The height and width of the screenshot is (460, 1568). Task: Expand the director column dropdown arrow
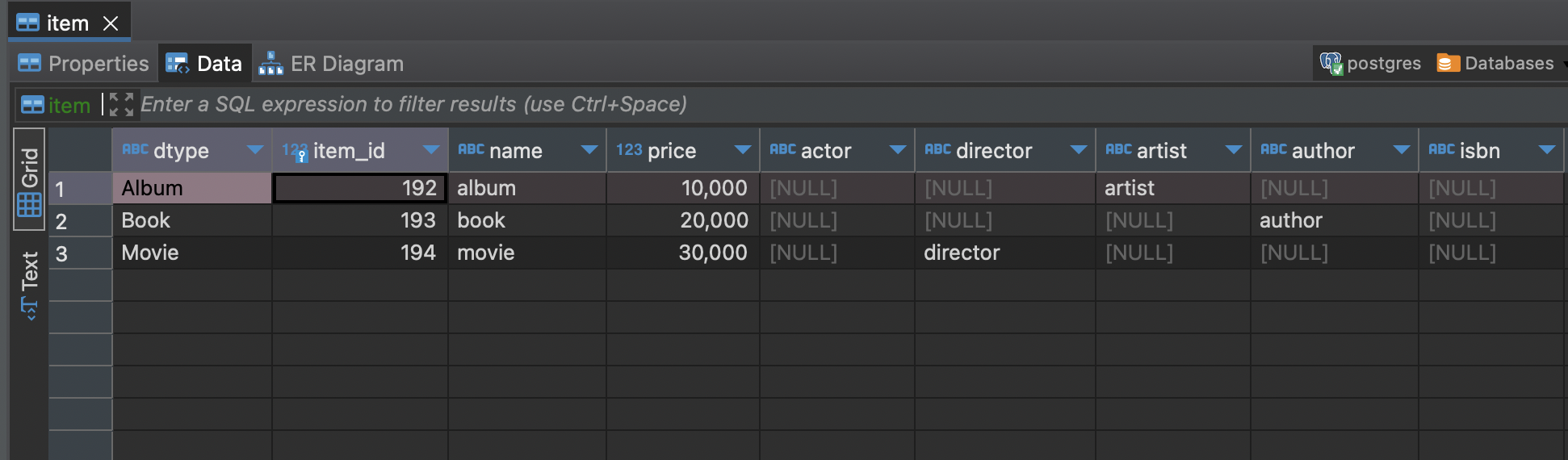(x=1078, y=149)
